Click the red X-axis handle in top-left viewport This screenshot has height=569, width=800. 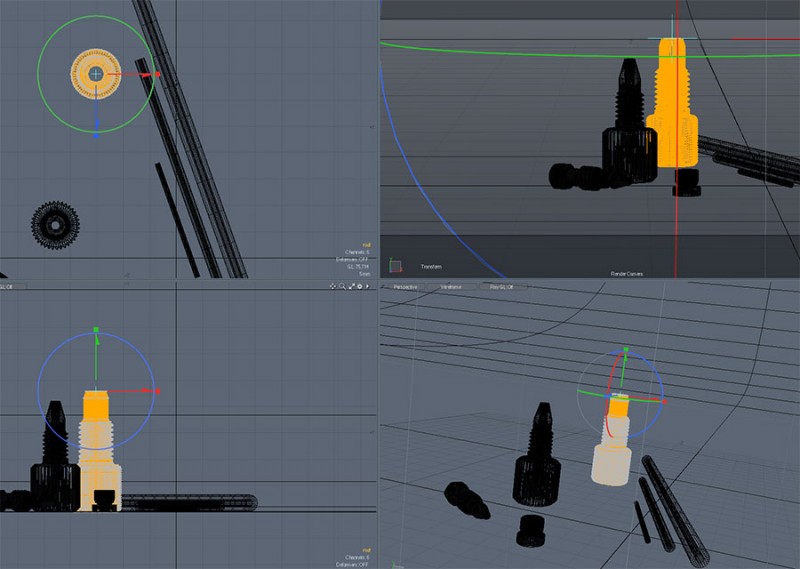coord(153,73)
